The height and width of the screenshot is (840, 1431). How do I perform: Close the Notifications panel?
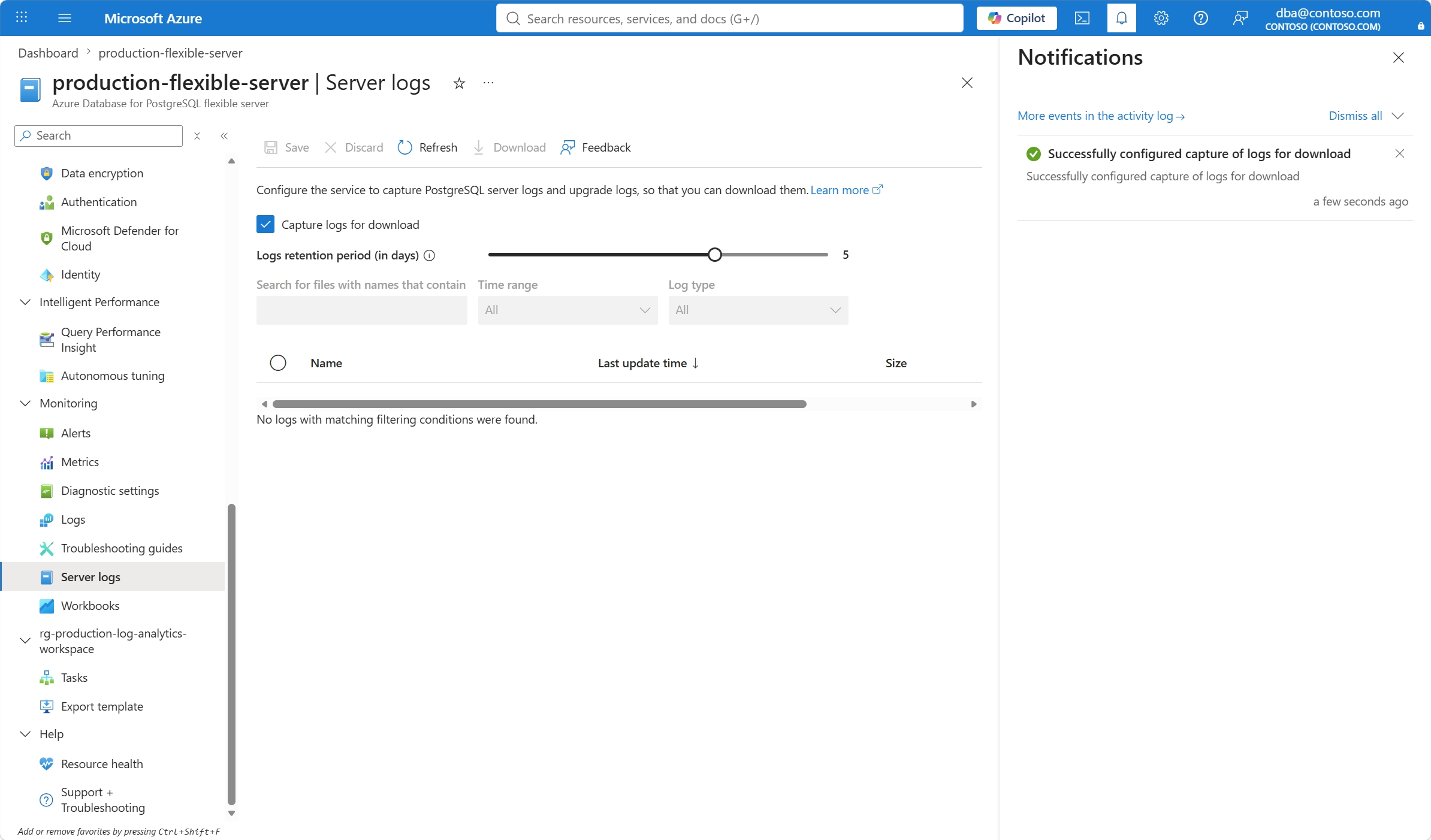point(1399,58)
